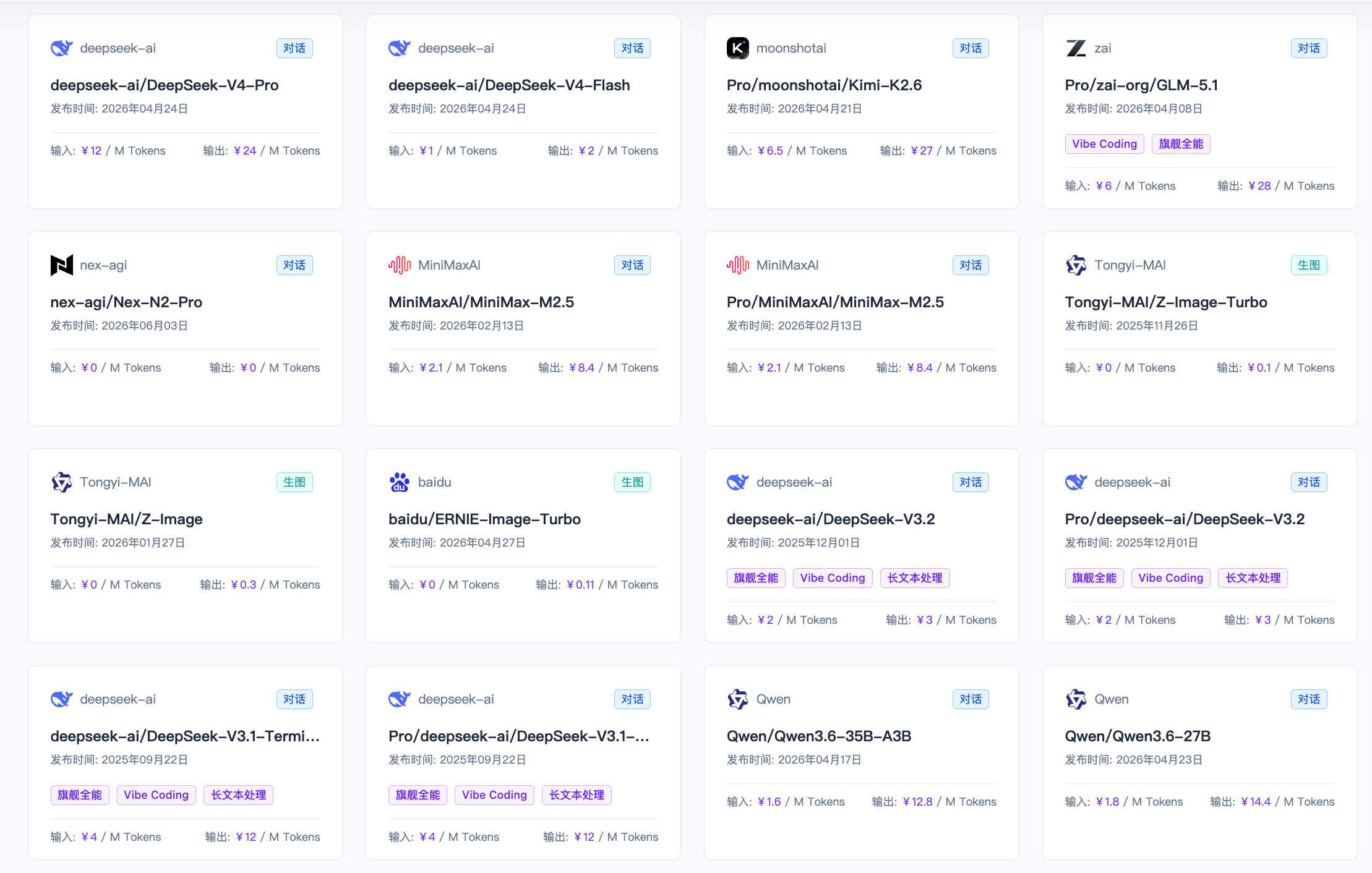
Task: Select Vibe Coding tag on deepseek-ai/DeepSeek-V3.1-Termi… card
Action: coord(156,795)
